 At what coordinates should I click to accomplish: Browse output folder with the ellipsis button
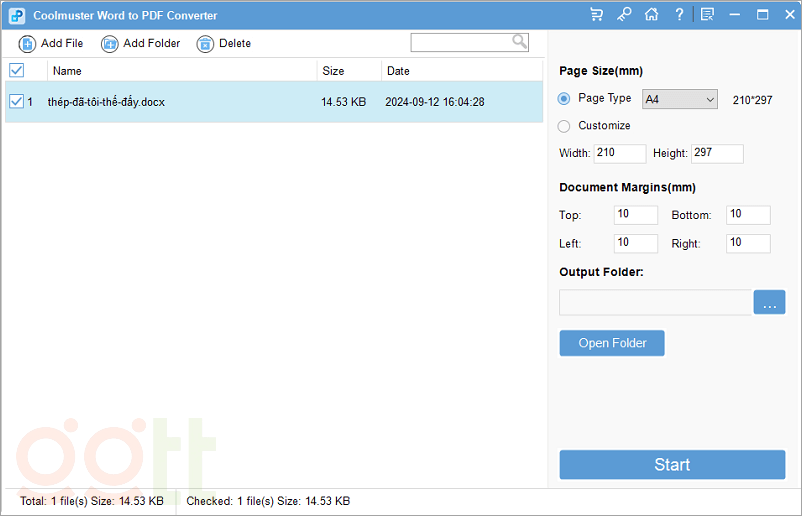tap(769, 303)
